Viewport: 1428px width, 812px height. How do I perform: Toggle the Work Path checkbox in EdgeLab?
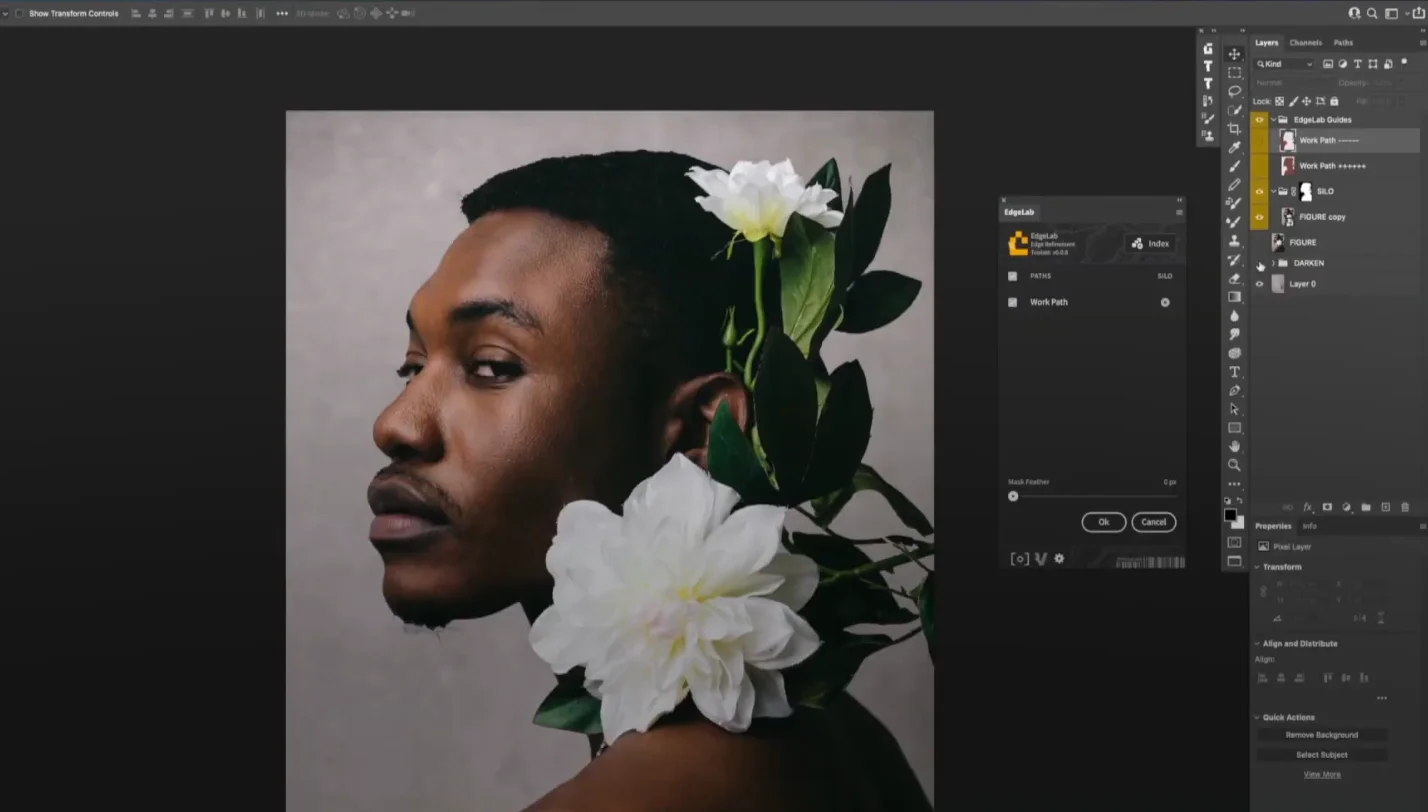pos(1012,302)
